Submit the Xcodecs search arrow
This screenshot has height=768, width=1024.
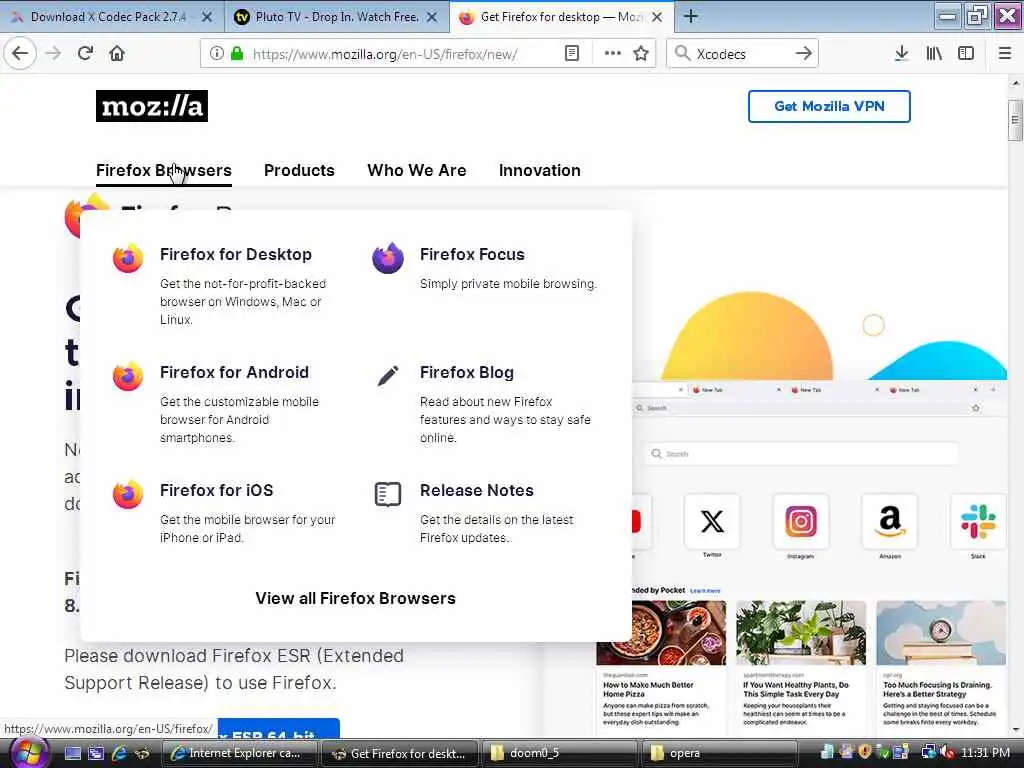[x=803, y=54]
